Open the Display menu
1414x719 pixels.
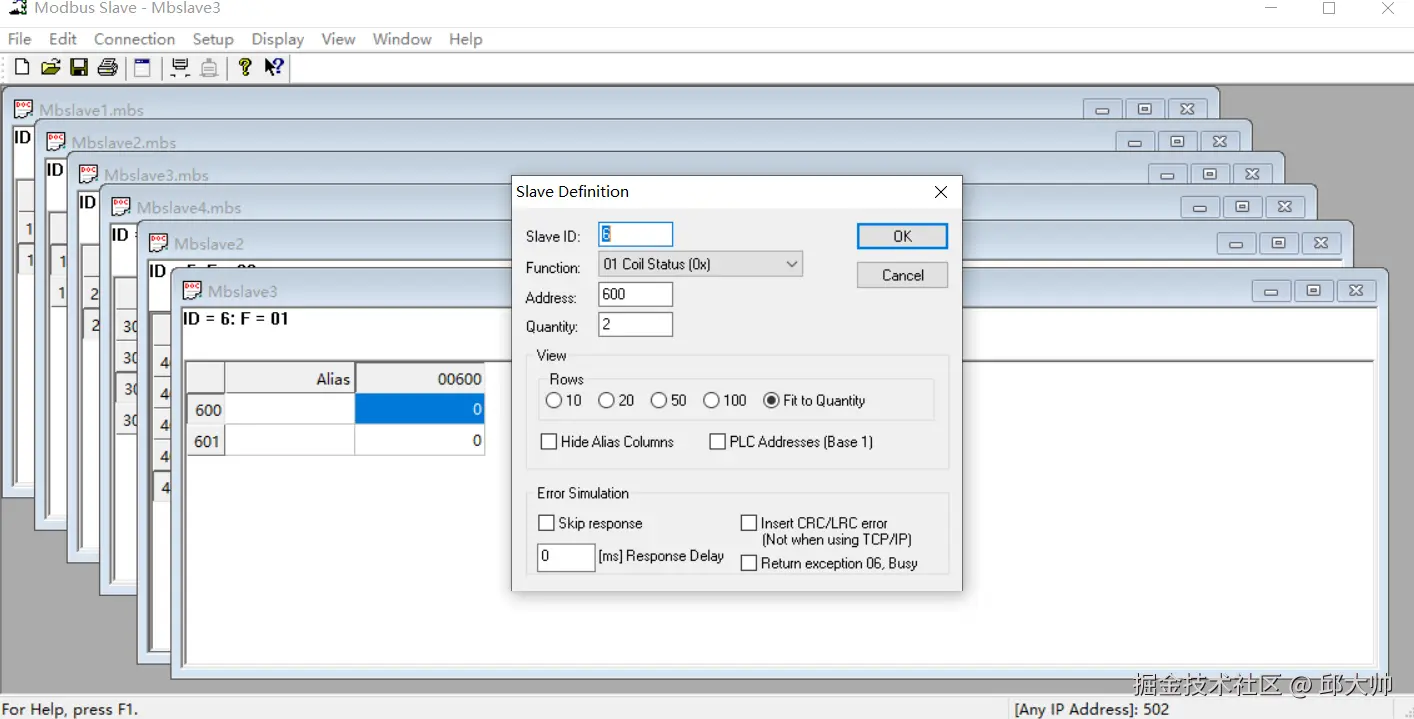(x=277, y=39)
